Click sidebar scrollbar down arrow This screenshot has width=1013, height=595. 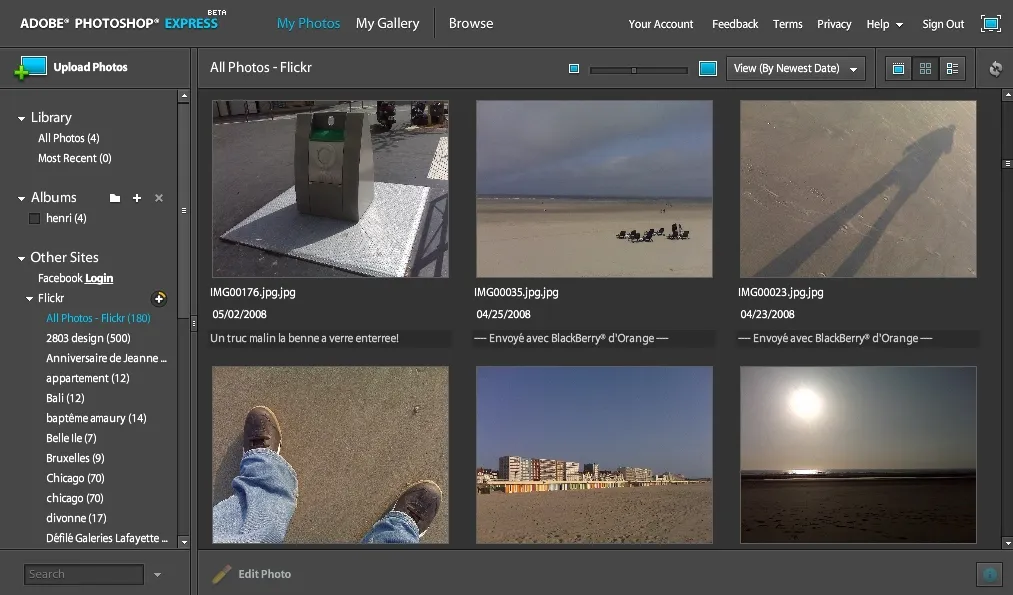tap(184, 542)
